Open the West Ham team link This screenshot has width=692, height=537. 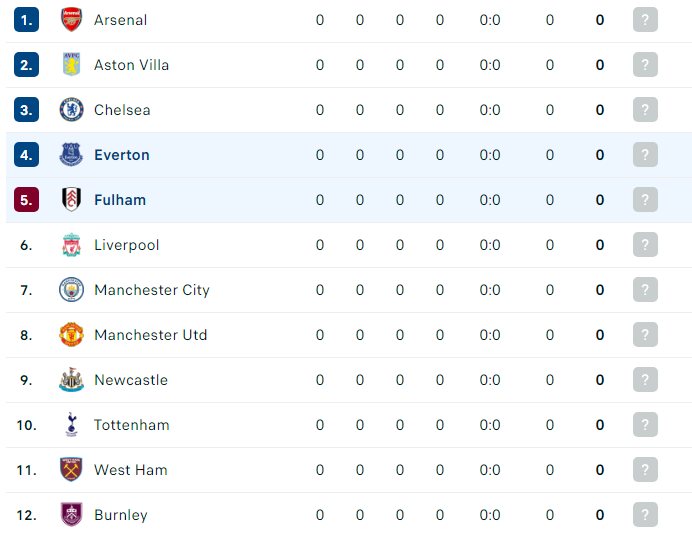click(x=131, y=470)
